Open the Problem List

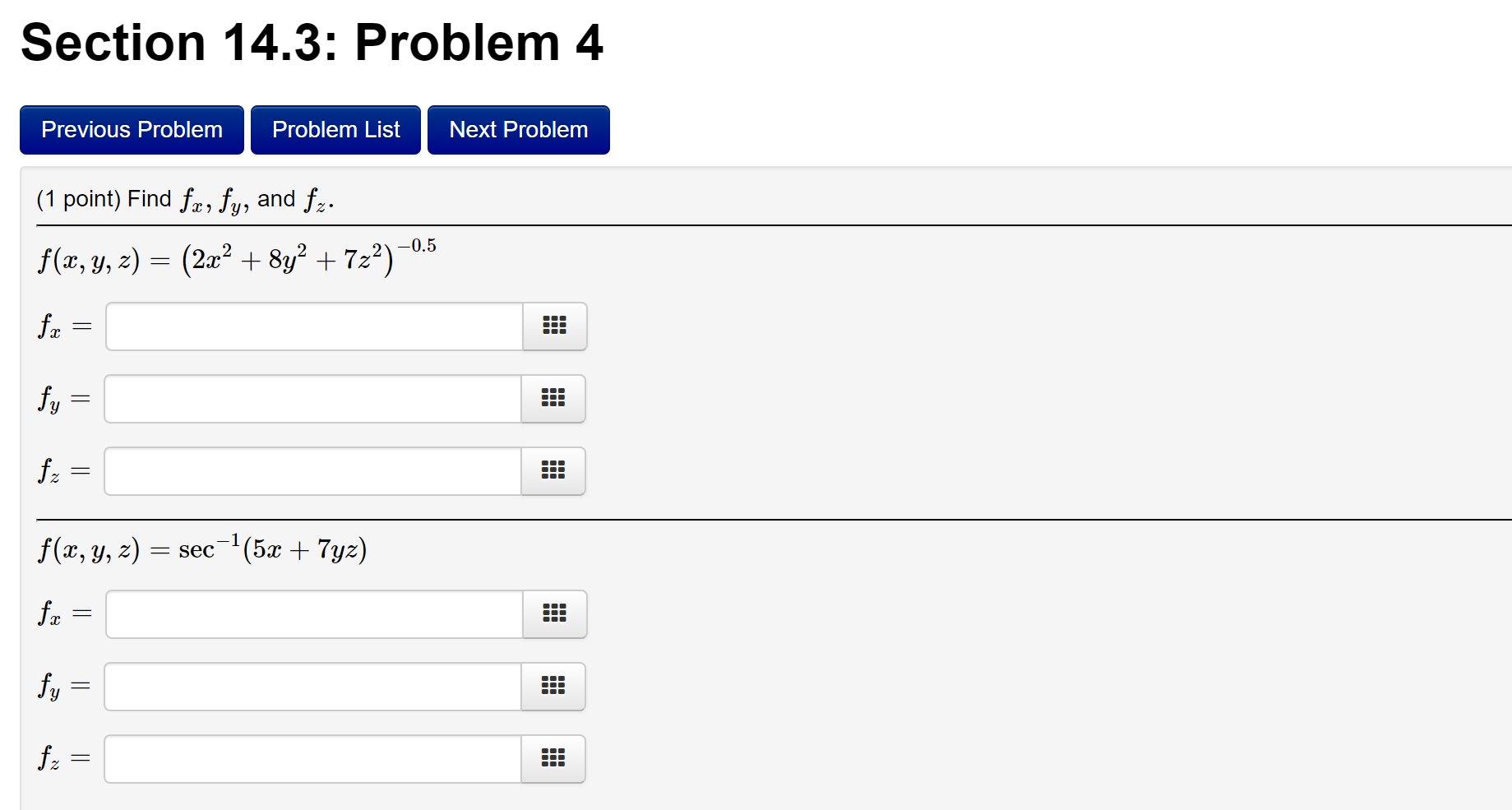335,129
